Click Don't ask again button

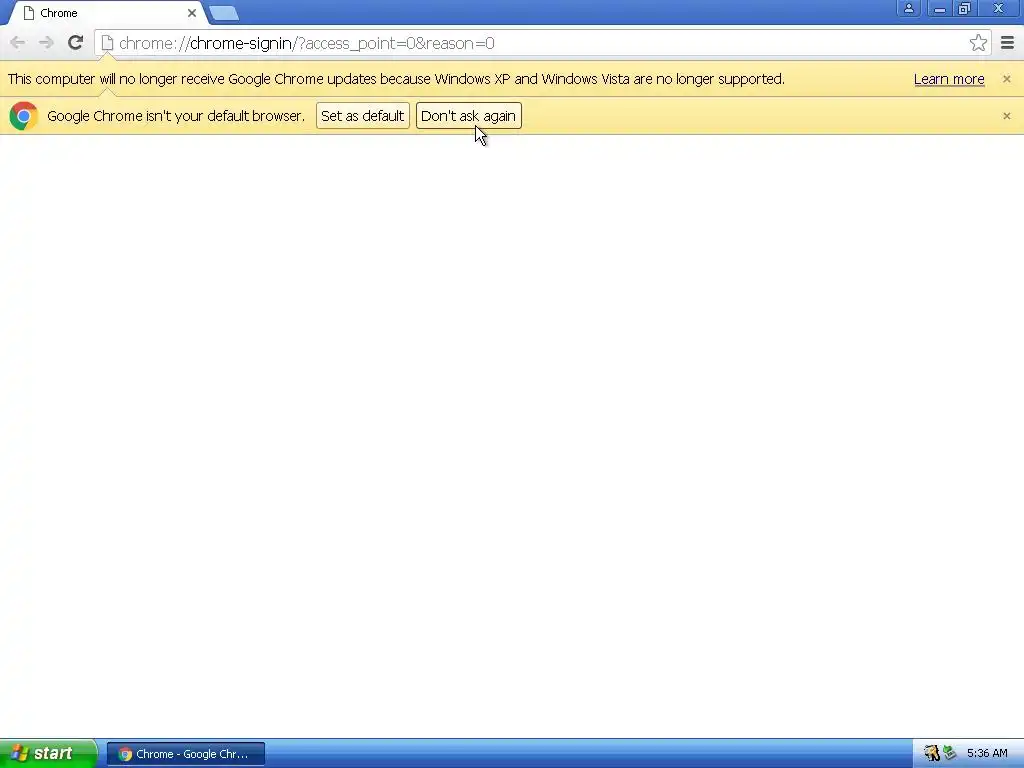[x=468, y=116]
